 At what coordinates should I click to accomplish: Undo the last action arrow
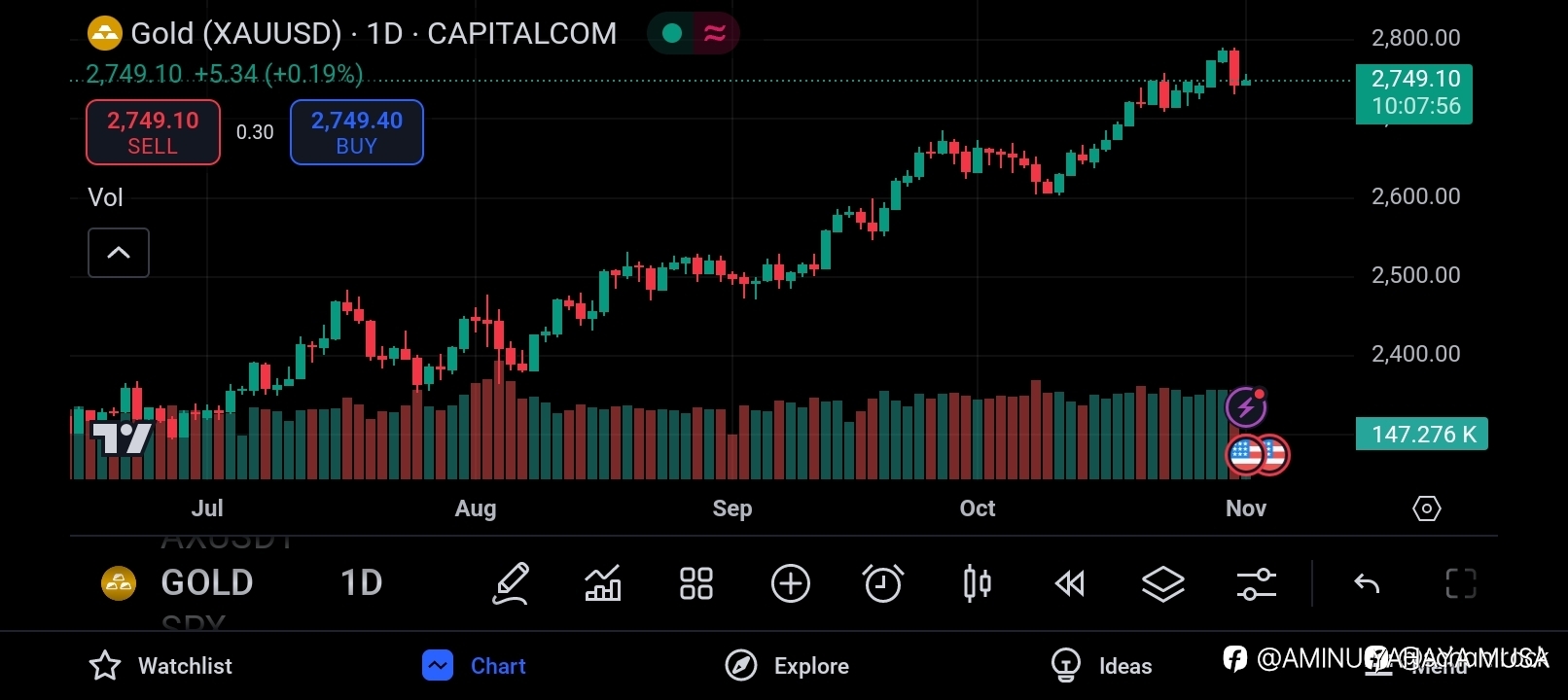pos(1367,583)
